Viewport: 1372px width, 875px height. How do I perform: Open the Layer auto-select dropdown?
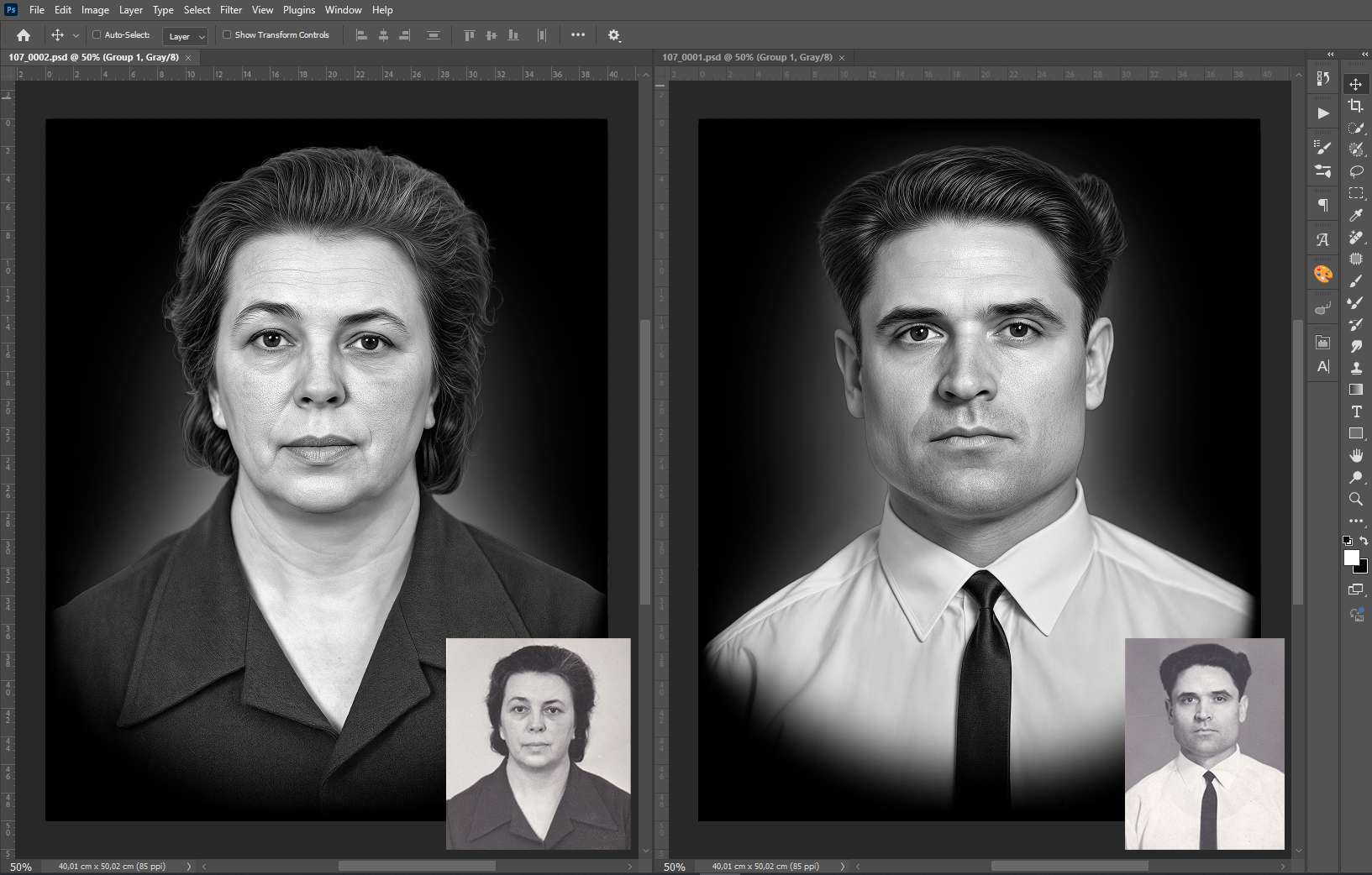click(186, 36)
